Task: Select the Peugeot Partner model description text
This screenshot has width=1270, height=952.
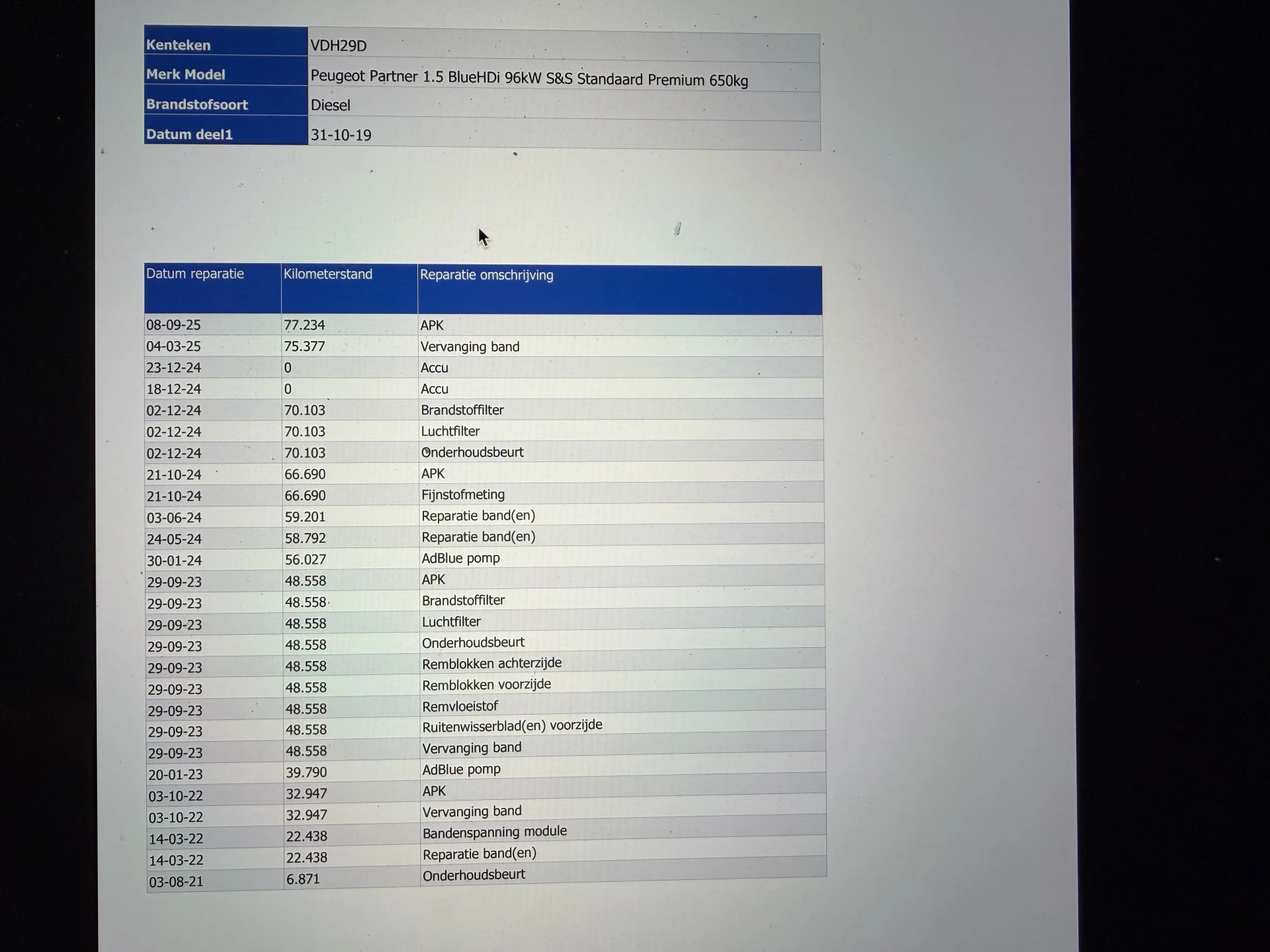Action: (x=529, y=79)
